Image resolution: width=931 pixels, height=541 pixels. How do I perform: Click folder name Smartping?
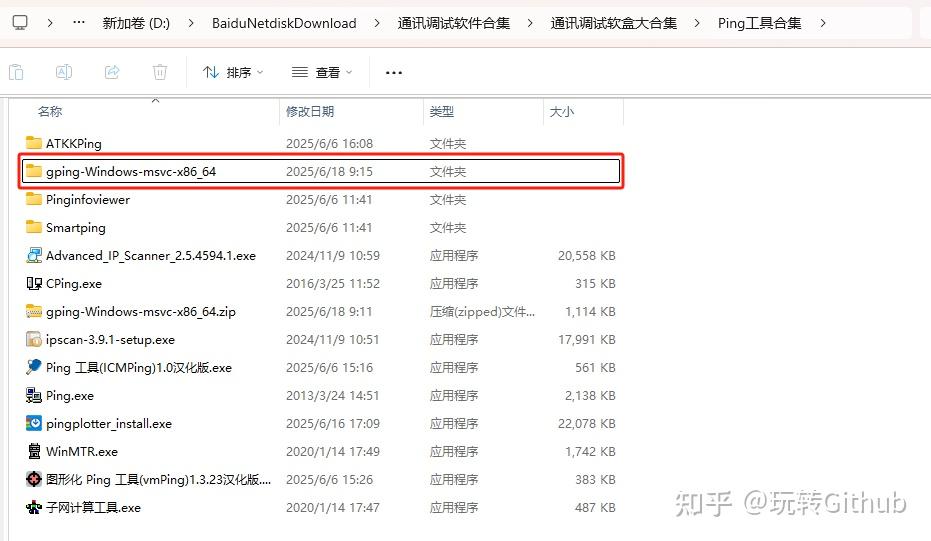point(76,227)
